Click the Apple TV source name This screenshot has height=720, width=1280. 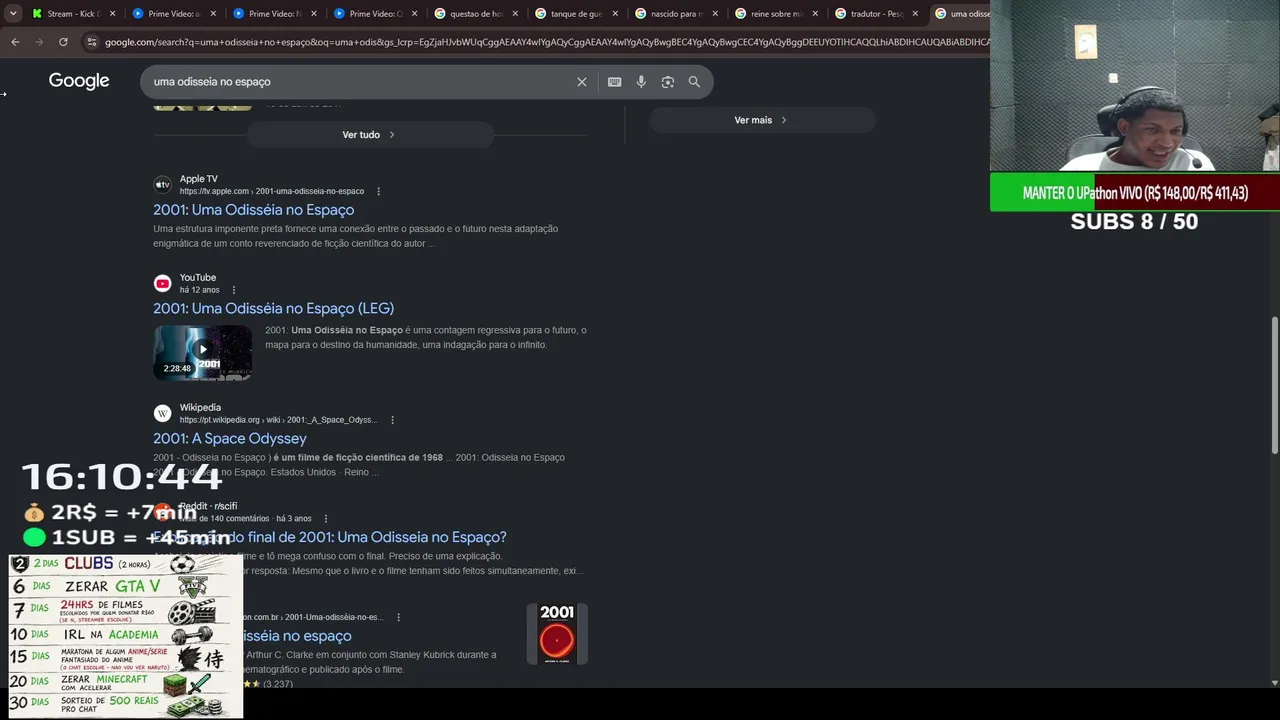(x=198, y=179)
